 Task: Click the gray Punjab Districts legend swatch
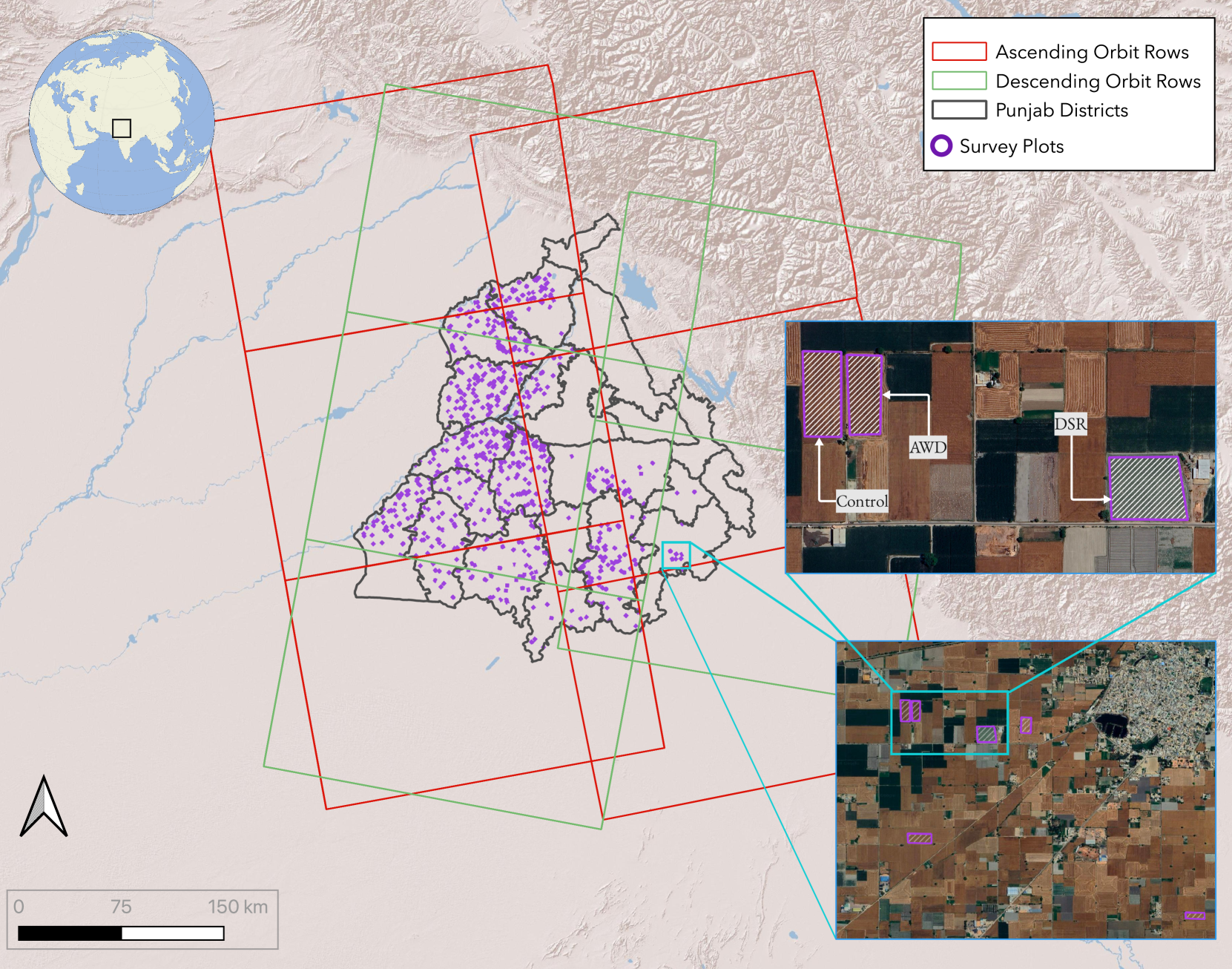pyautogui.click(x=959, y=110)
